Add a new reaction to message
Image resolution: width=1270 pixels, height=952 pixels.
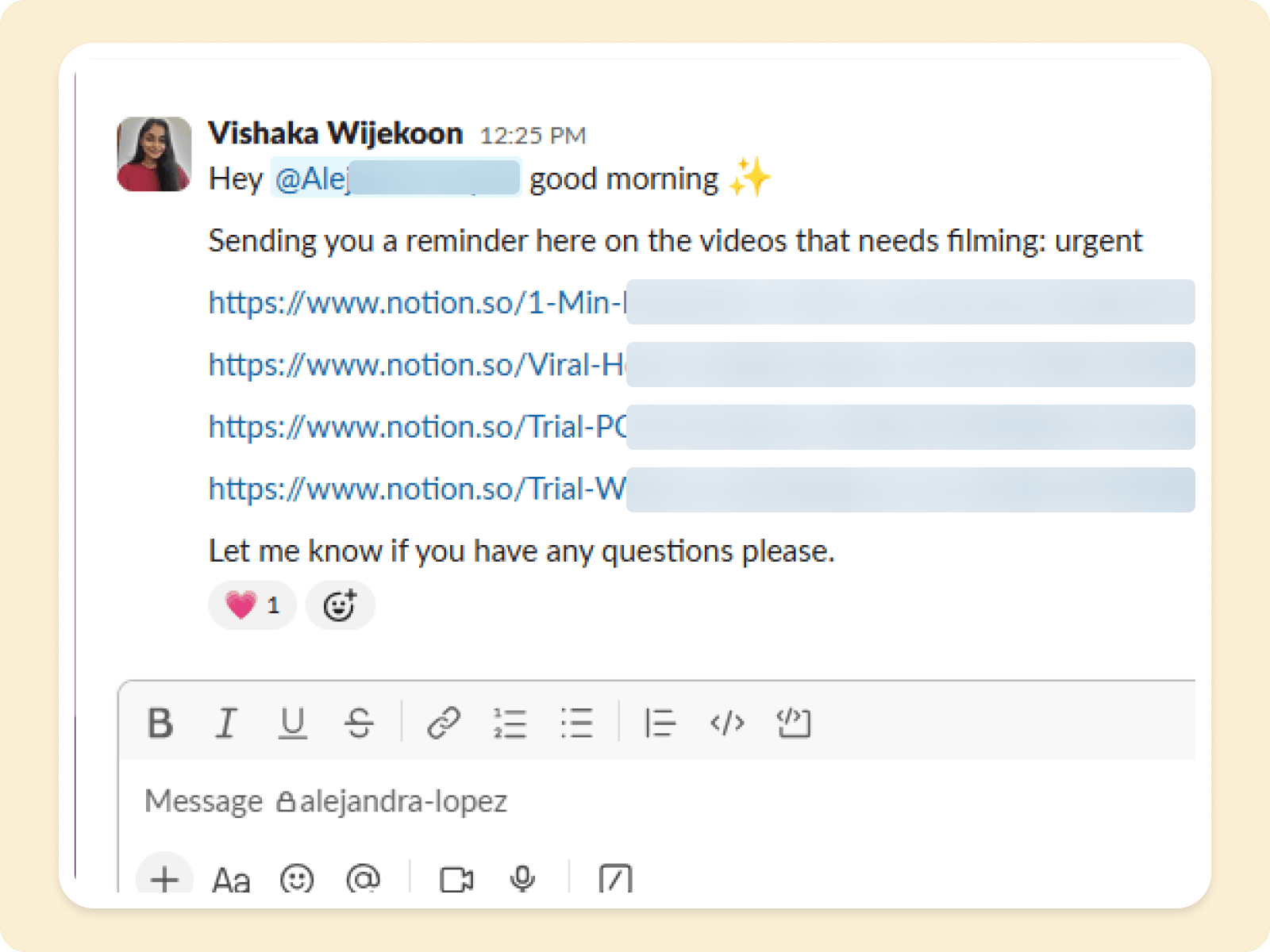pos(340,605)
